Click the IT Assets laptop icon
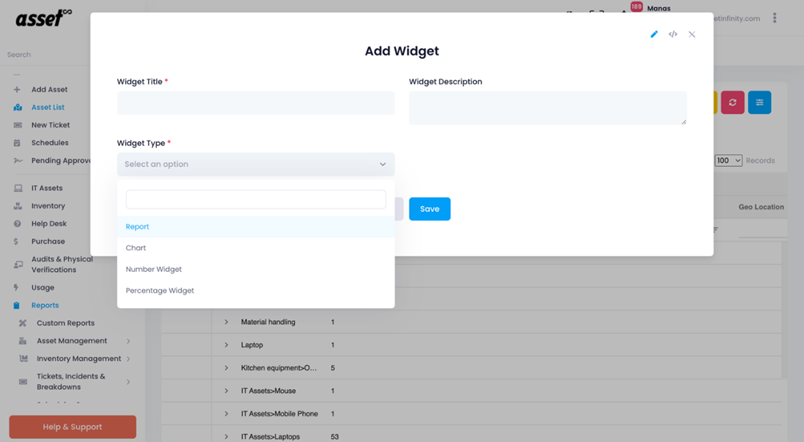 point(18,188)
